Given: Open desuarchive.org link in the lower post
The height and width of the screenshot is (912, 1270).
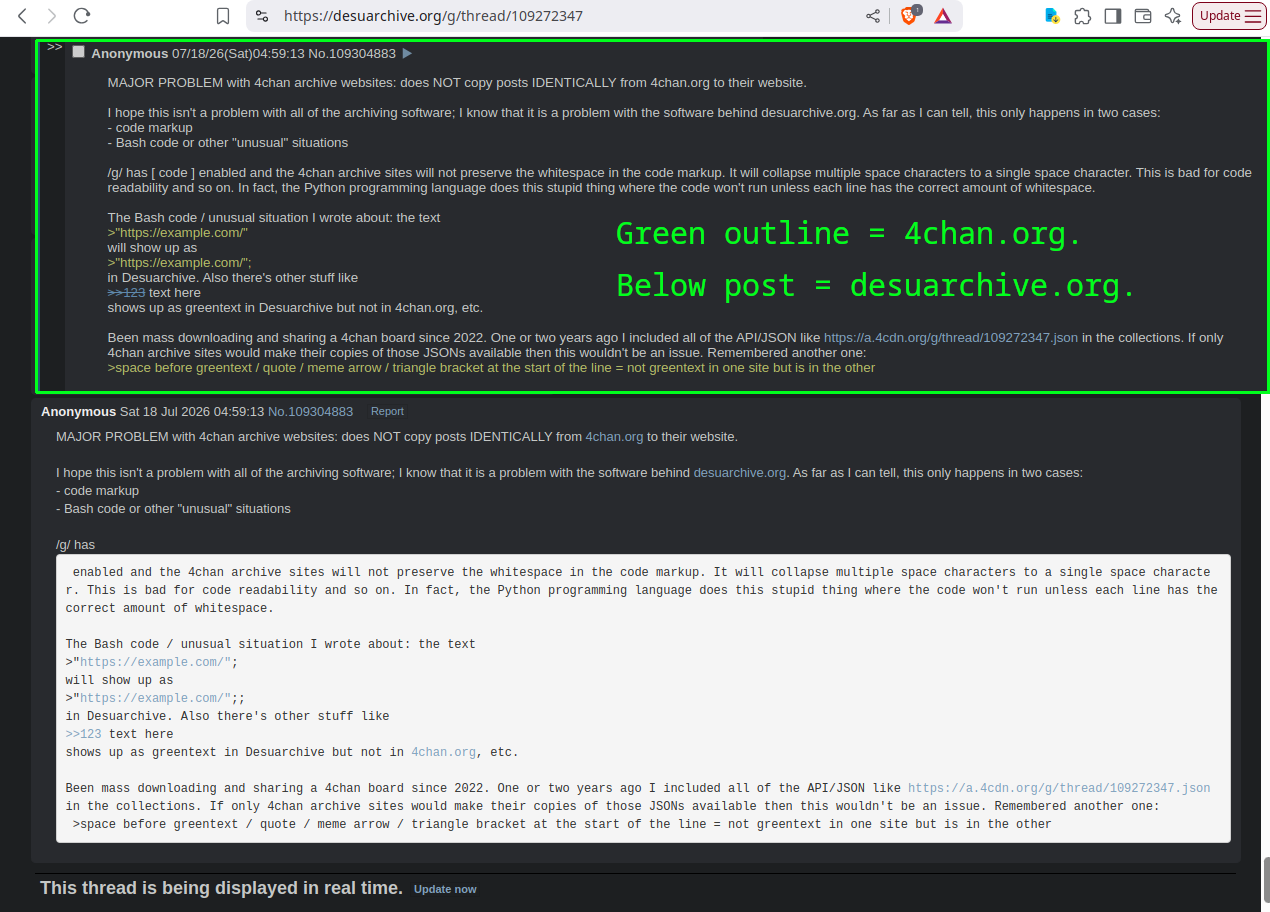Looking at the screenshot, I should [x=740, y=473].
